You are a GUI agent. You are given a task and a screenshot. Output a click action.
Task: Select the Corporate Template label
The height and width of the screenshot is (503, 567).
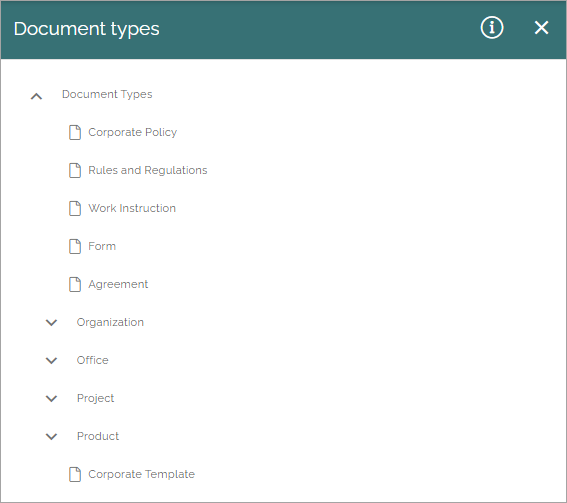pyautogui.click(x=141, y=474)
